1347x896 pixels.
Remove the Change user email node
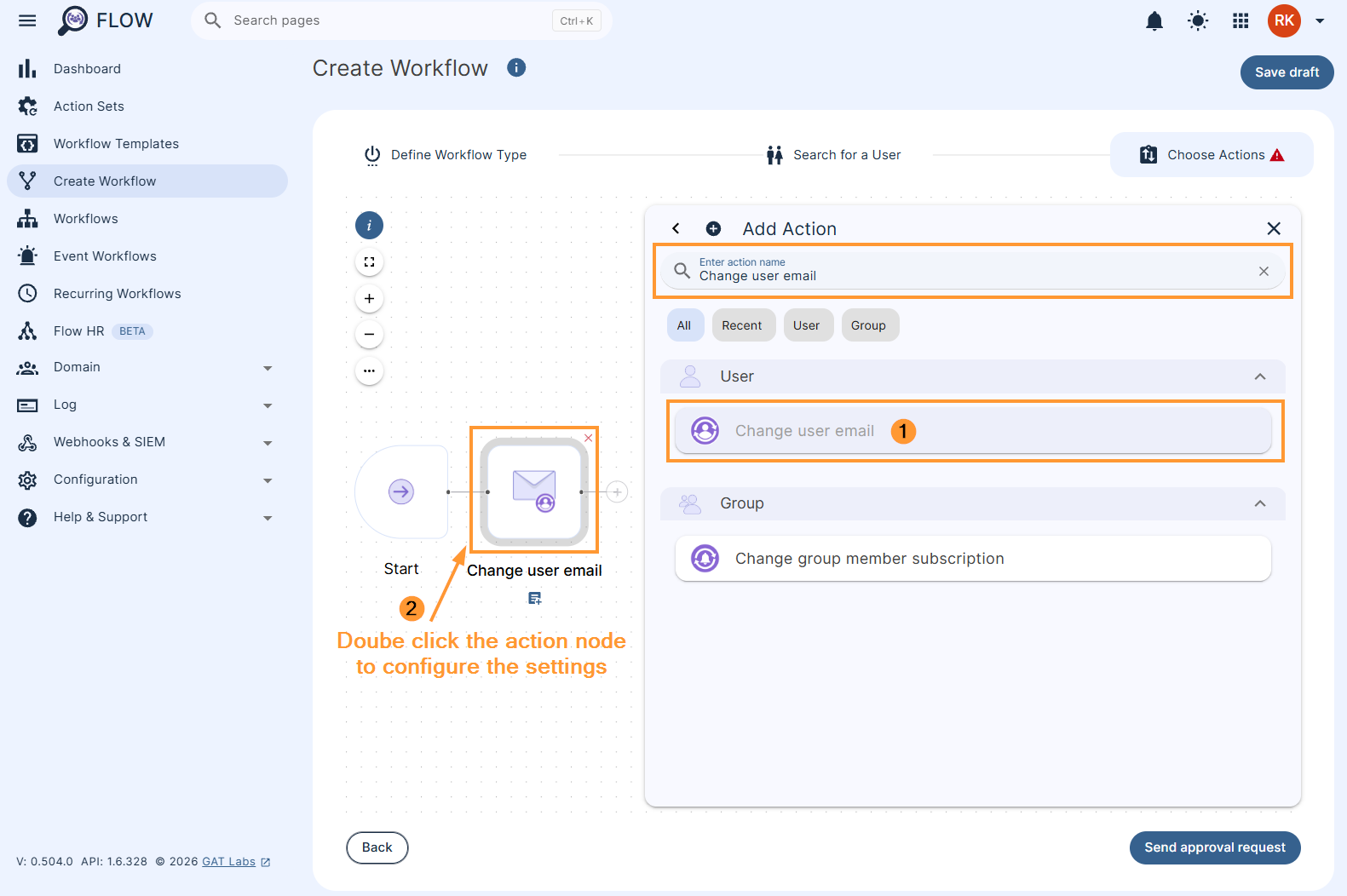[589, 438]
